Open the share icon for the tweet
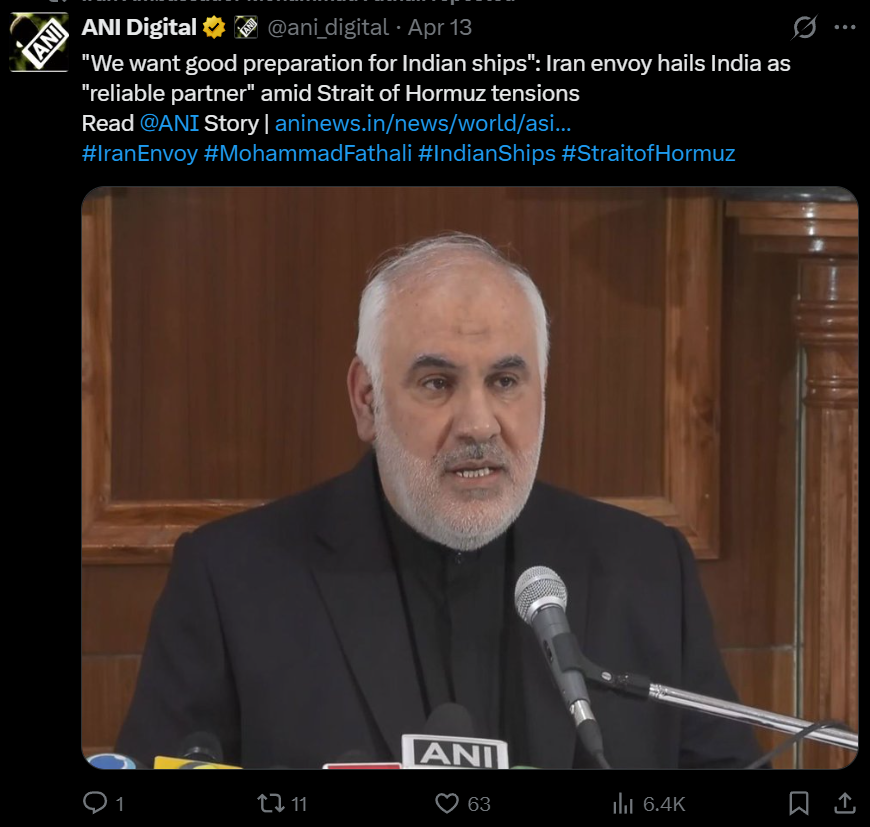Image resolution: width=870 pixels, height=827 pixels. point(844,803)
